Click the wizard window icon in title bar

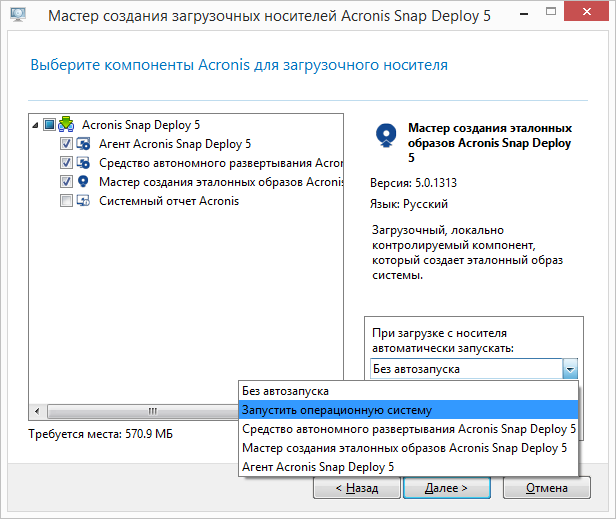pos(18,15)
